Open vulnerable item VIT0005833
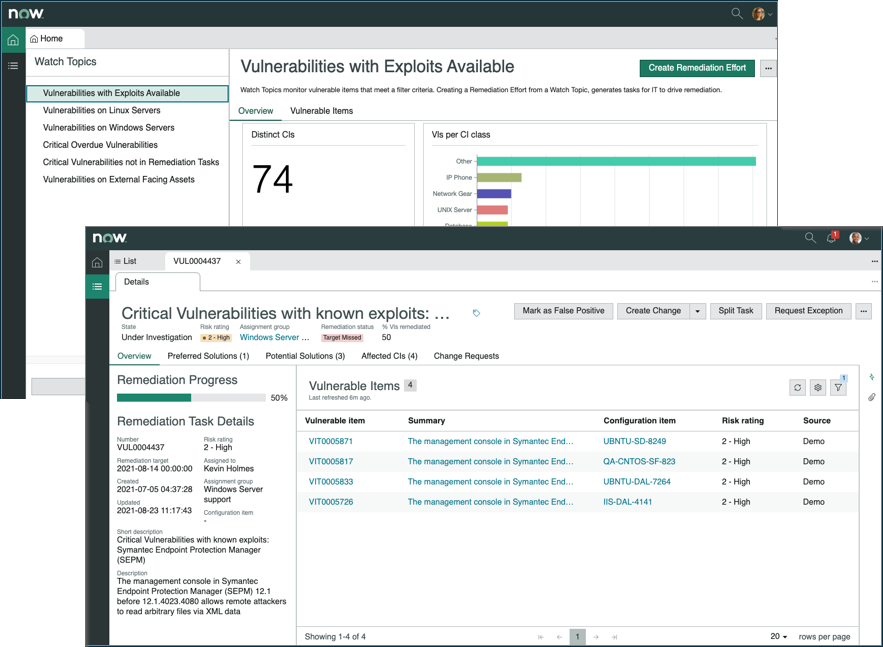883x647 pixels. 331,482
